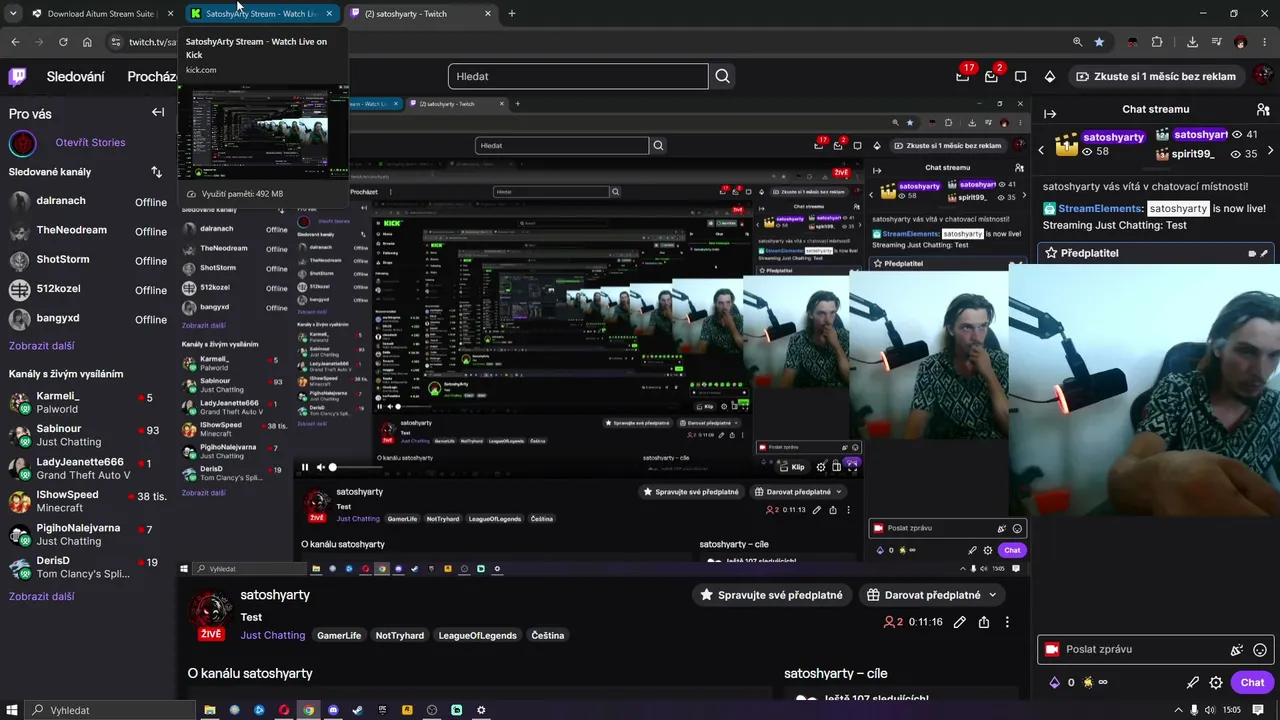Click Zkuste si 1 měsíc bez reklam
This screenshot has height=720, width=1280.
1155,76
